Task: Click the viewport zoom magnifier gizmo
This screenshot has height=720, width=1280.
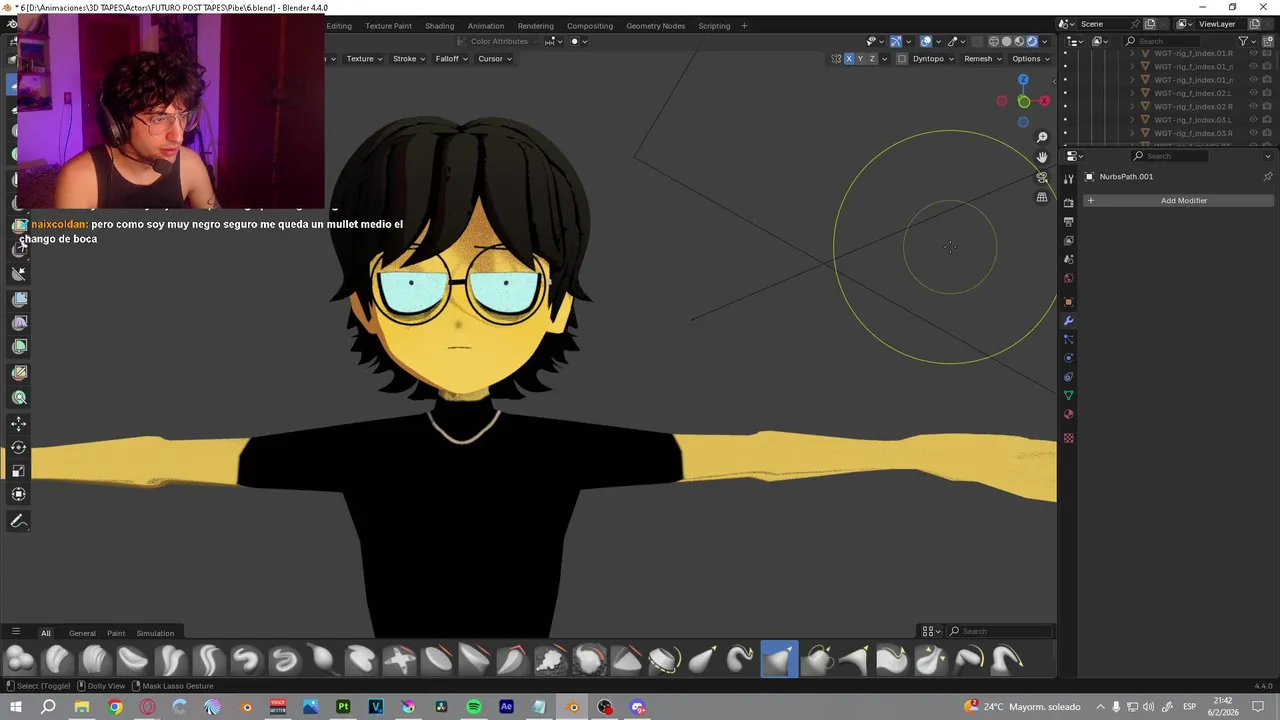Action: 1042,137
